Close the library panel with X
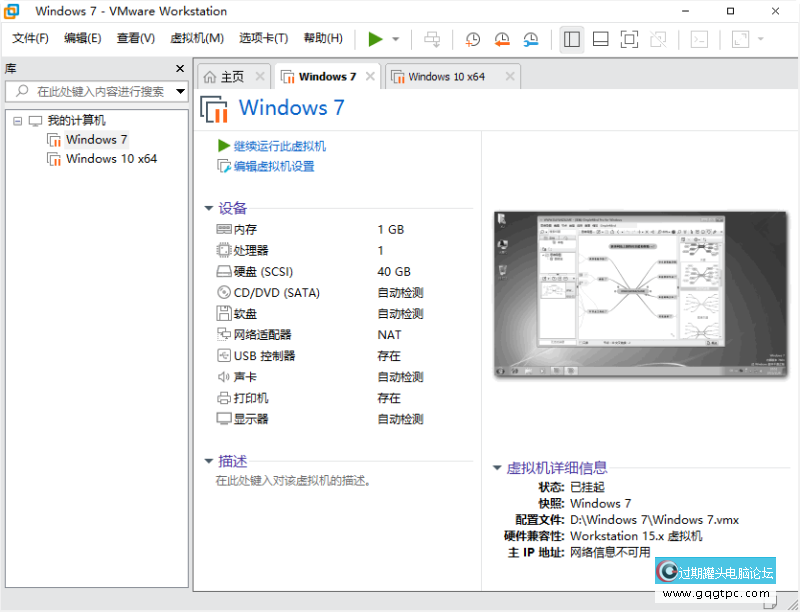 180,69
